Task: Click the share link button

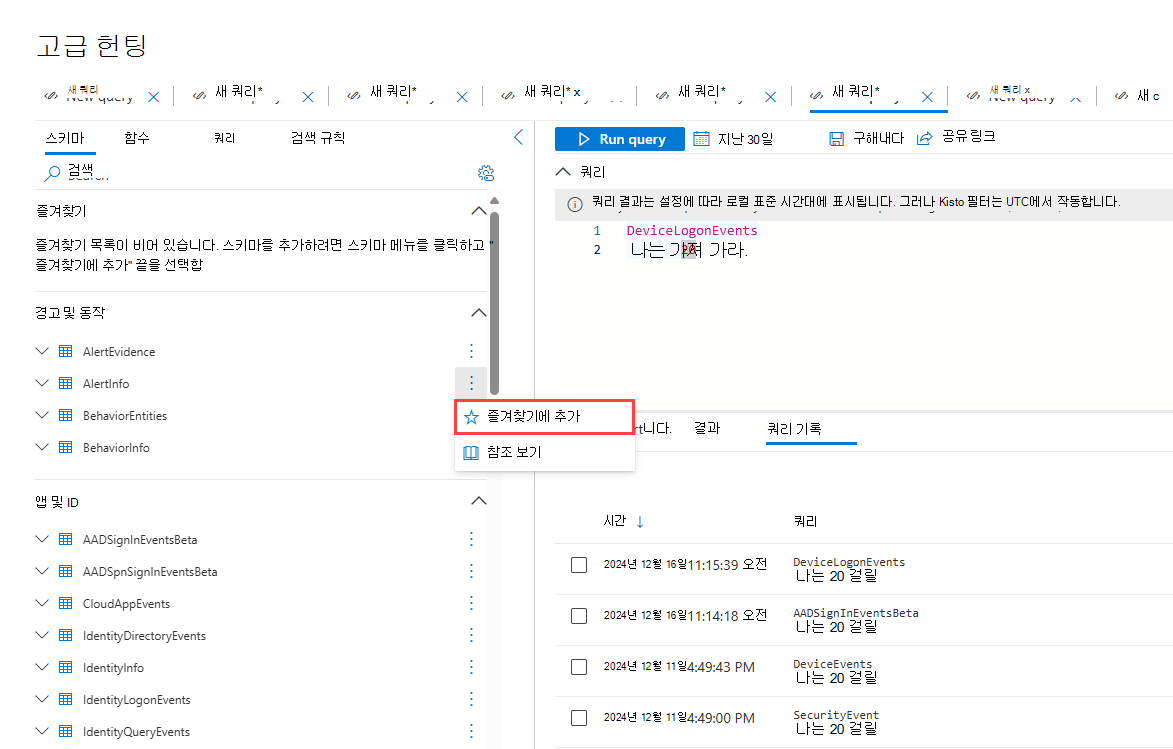Action: [956, 138]
